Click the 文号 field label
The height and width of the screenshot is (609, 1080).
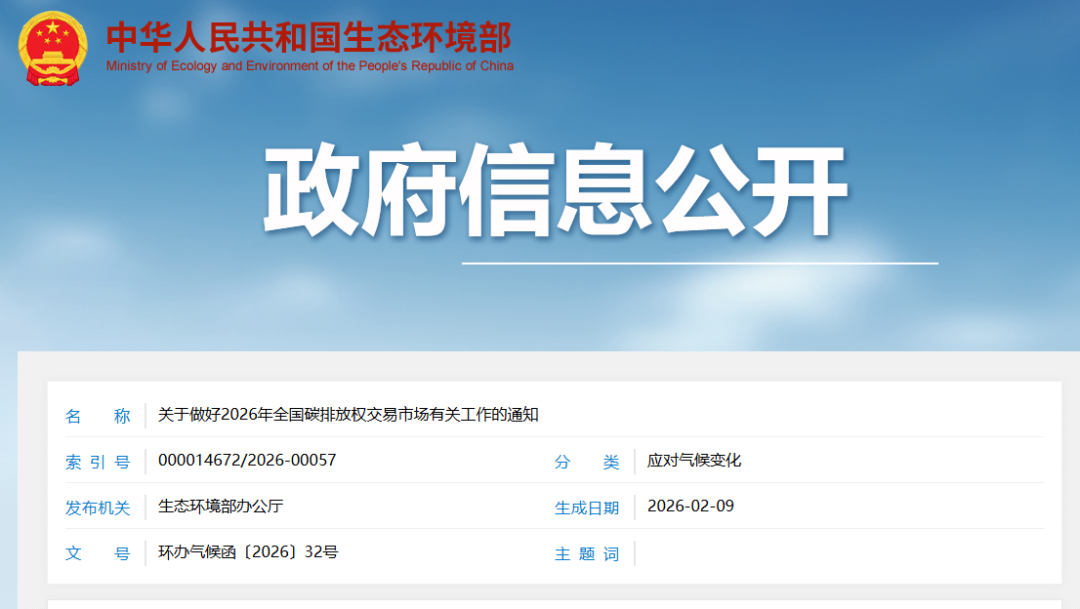point(97,552)
